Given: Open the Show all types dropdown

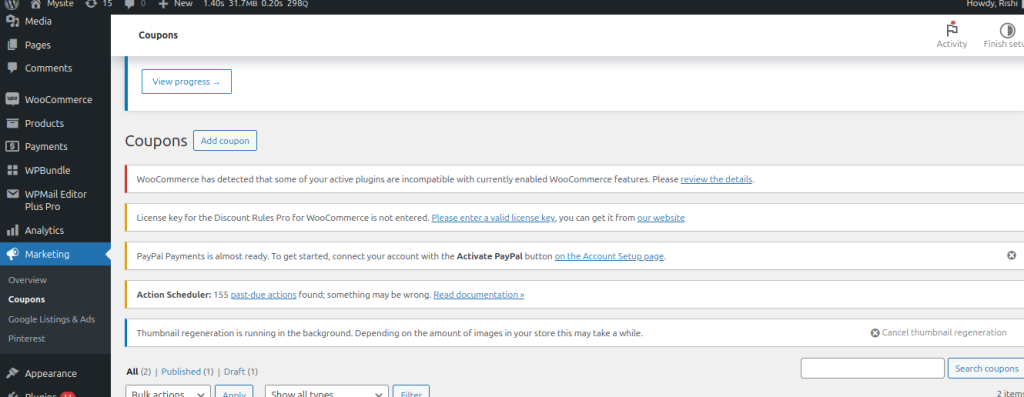Looking at the screenshot, I should click(327, 391).
